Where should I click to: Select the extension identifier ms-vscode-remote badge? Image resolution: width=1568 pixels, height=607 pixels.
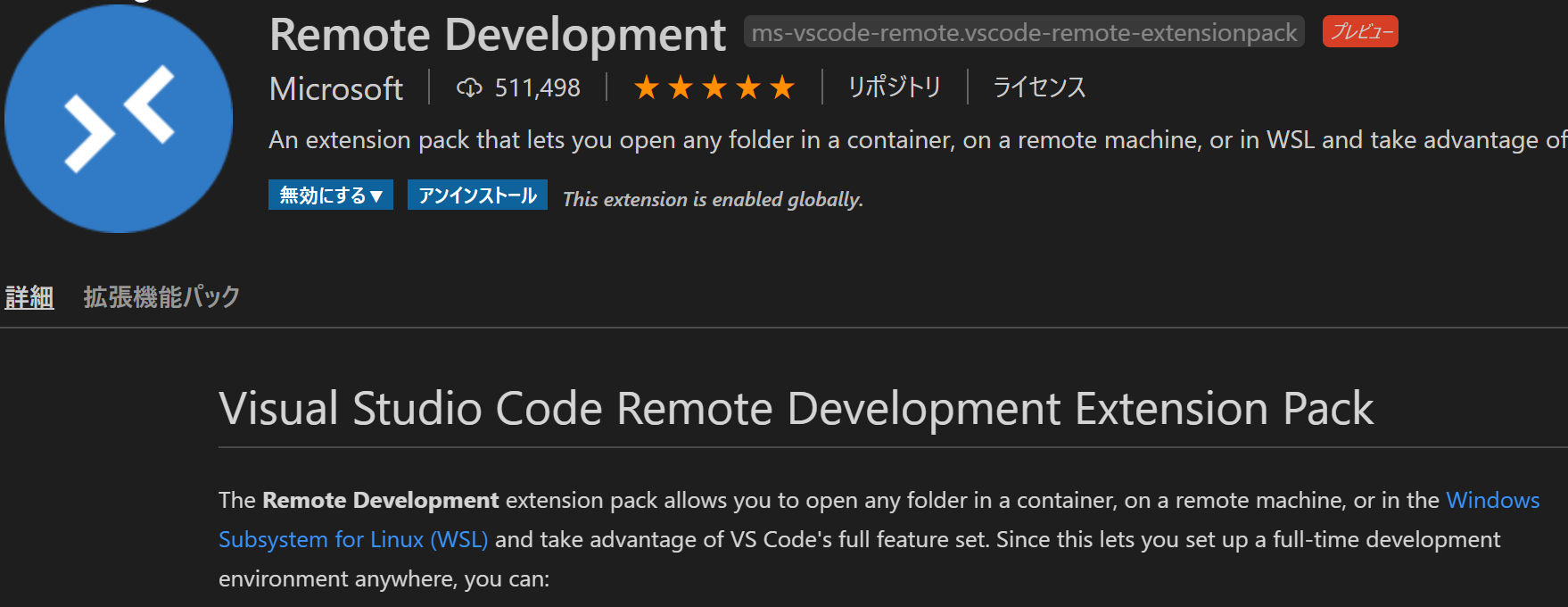(1024, 33)
